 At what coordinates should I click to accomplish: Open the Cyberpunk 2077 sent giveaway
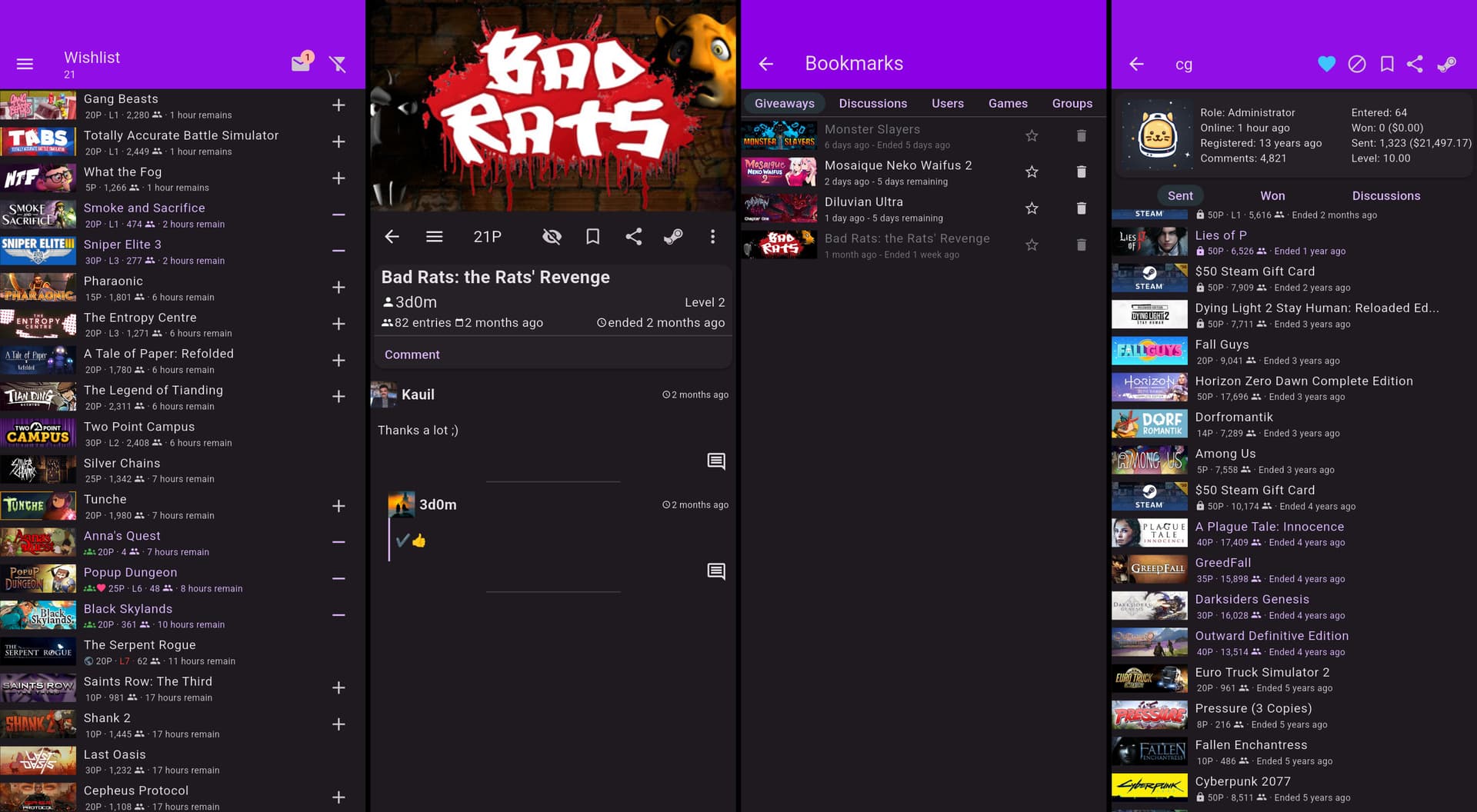coord(1294,789)
